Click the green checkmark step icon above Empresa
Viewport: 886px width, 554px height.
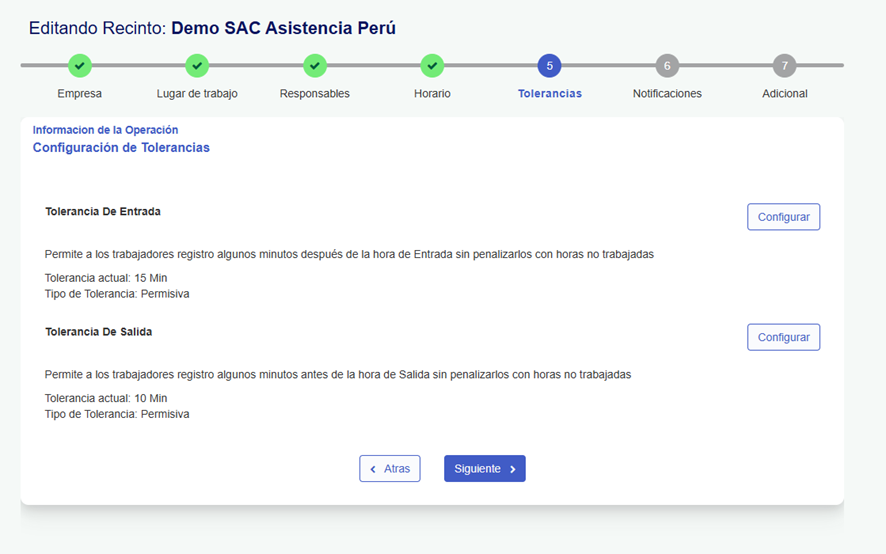[x=80, y=66]
